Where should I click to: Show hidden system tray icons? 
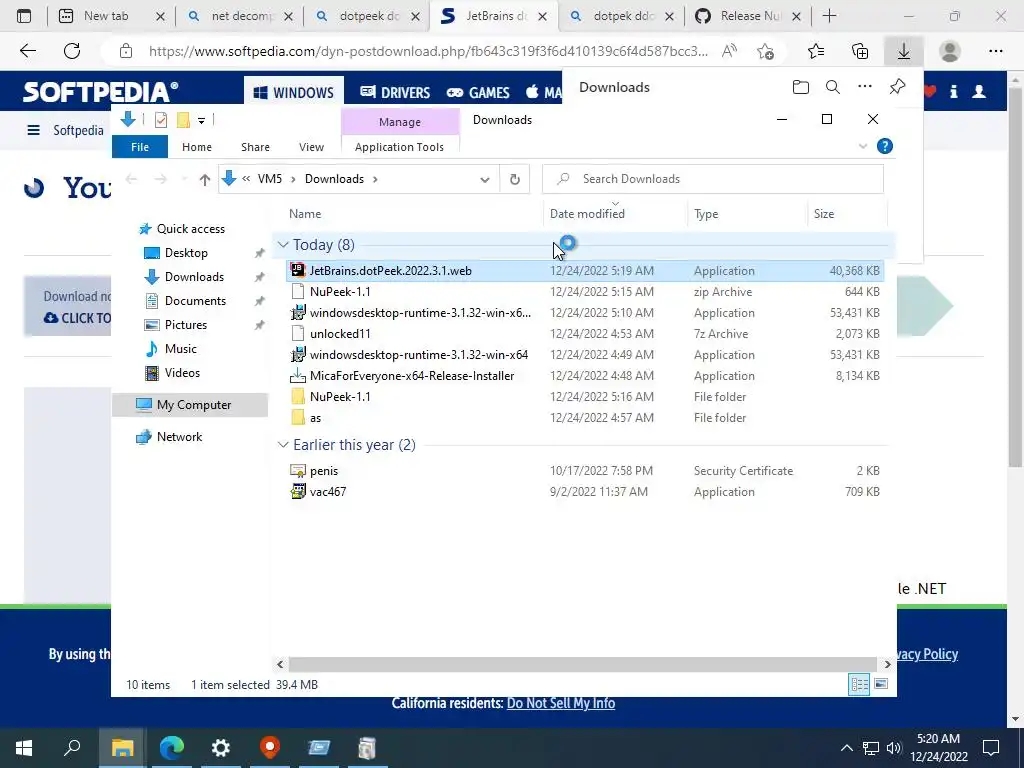pos(846,748)
